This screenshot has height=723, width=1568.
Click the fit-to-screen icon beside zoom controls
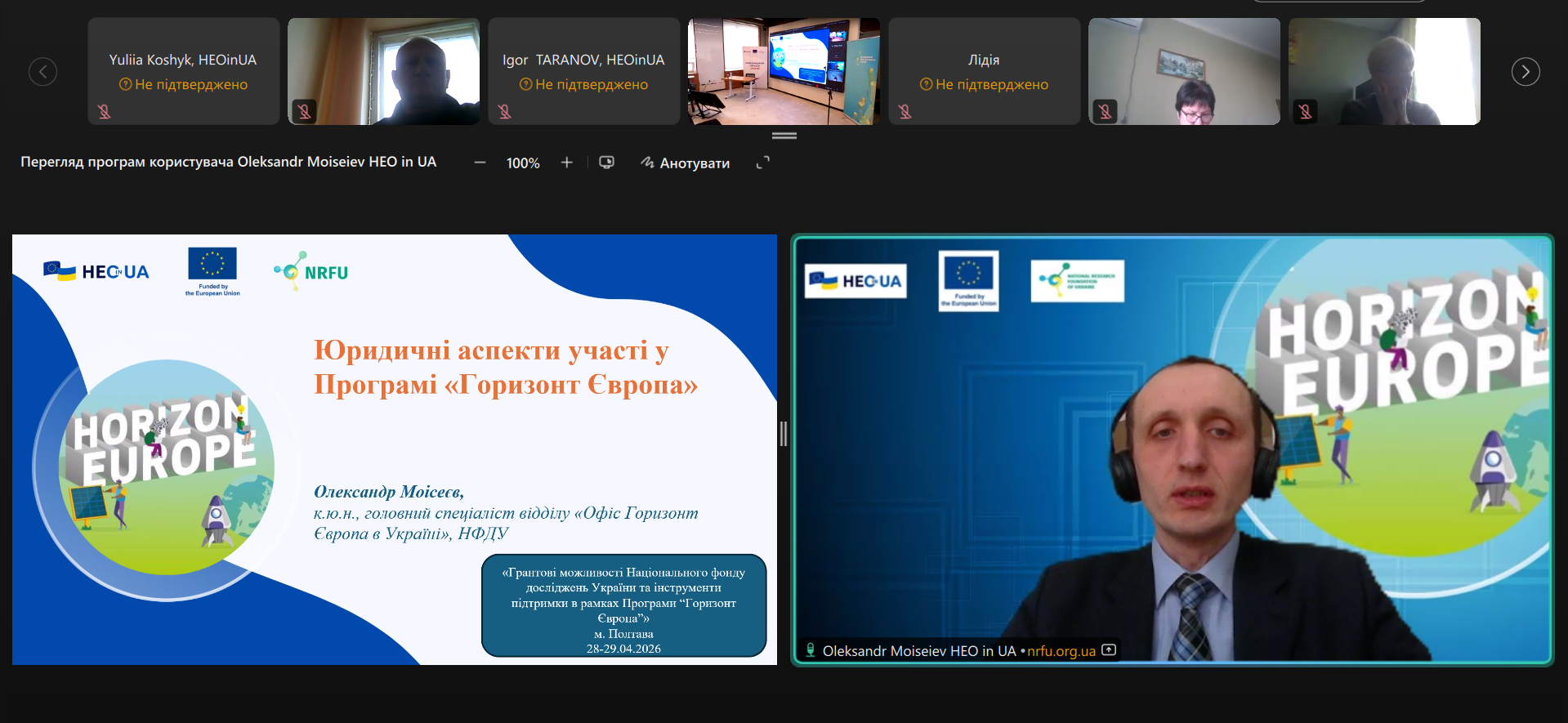pos(606,163)
